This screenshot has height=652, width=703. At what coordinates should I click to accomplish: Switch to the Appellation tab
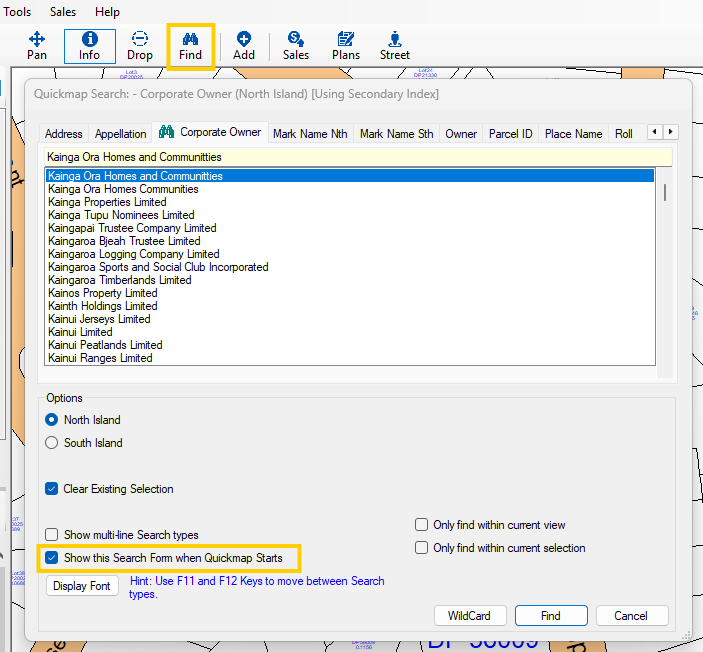click(x=120, y=134)
